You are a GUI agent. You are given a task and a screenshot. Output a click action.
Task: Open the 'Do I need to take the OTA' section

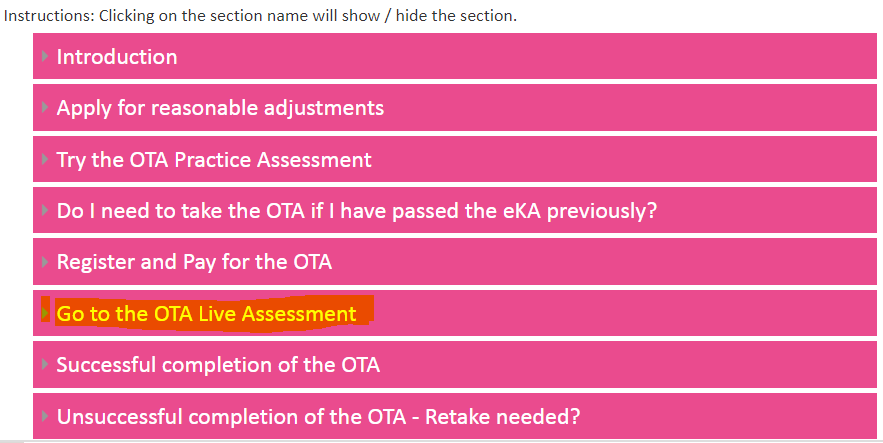coord(356,211)
